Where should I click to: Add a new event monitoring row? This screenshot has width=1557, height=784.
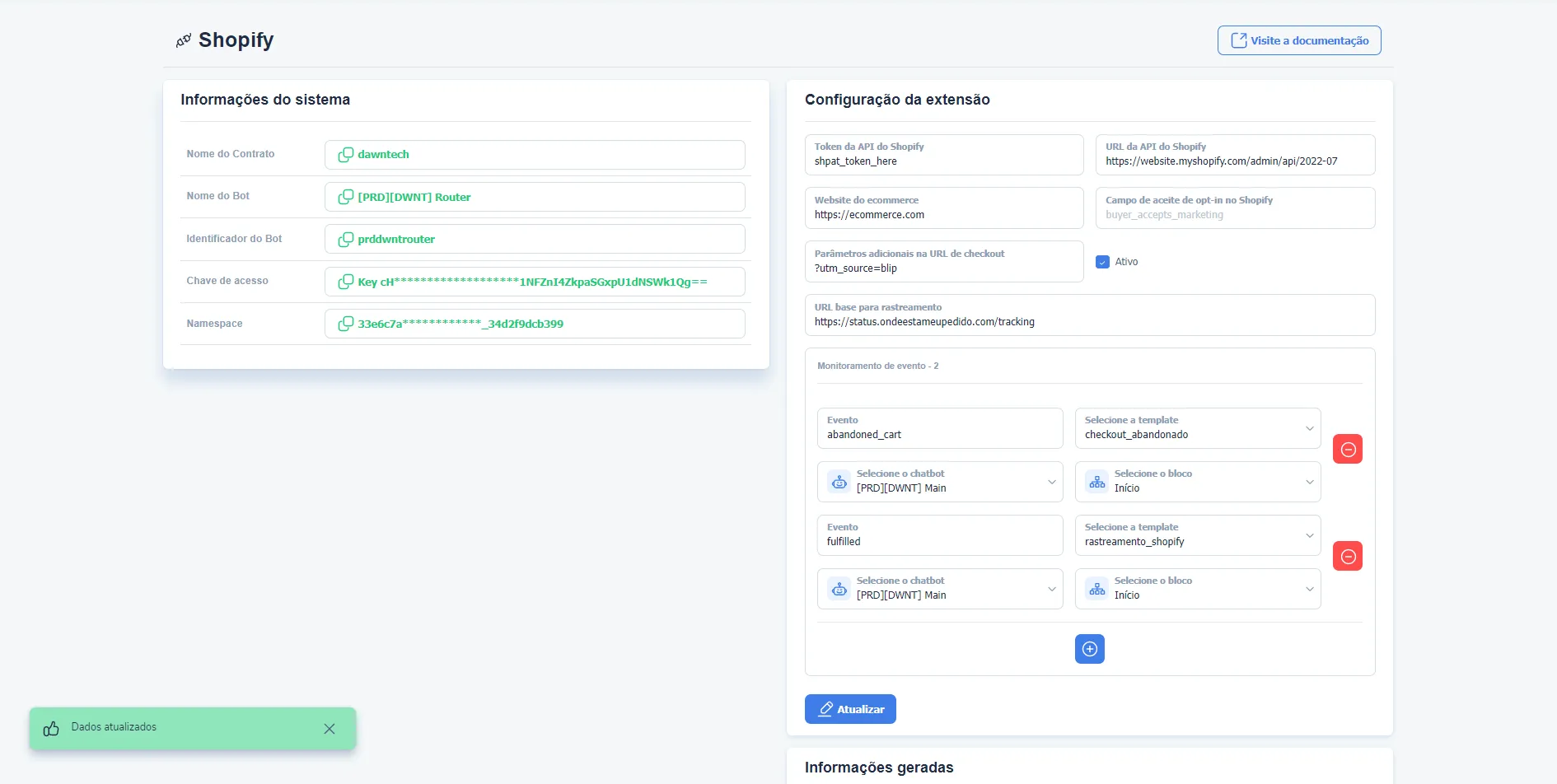pyautogui.click(x=1090, y=649)
